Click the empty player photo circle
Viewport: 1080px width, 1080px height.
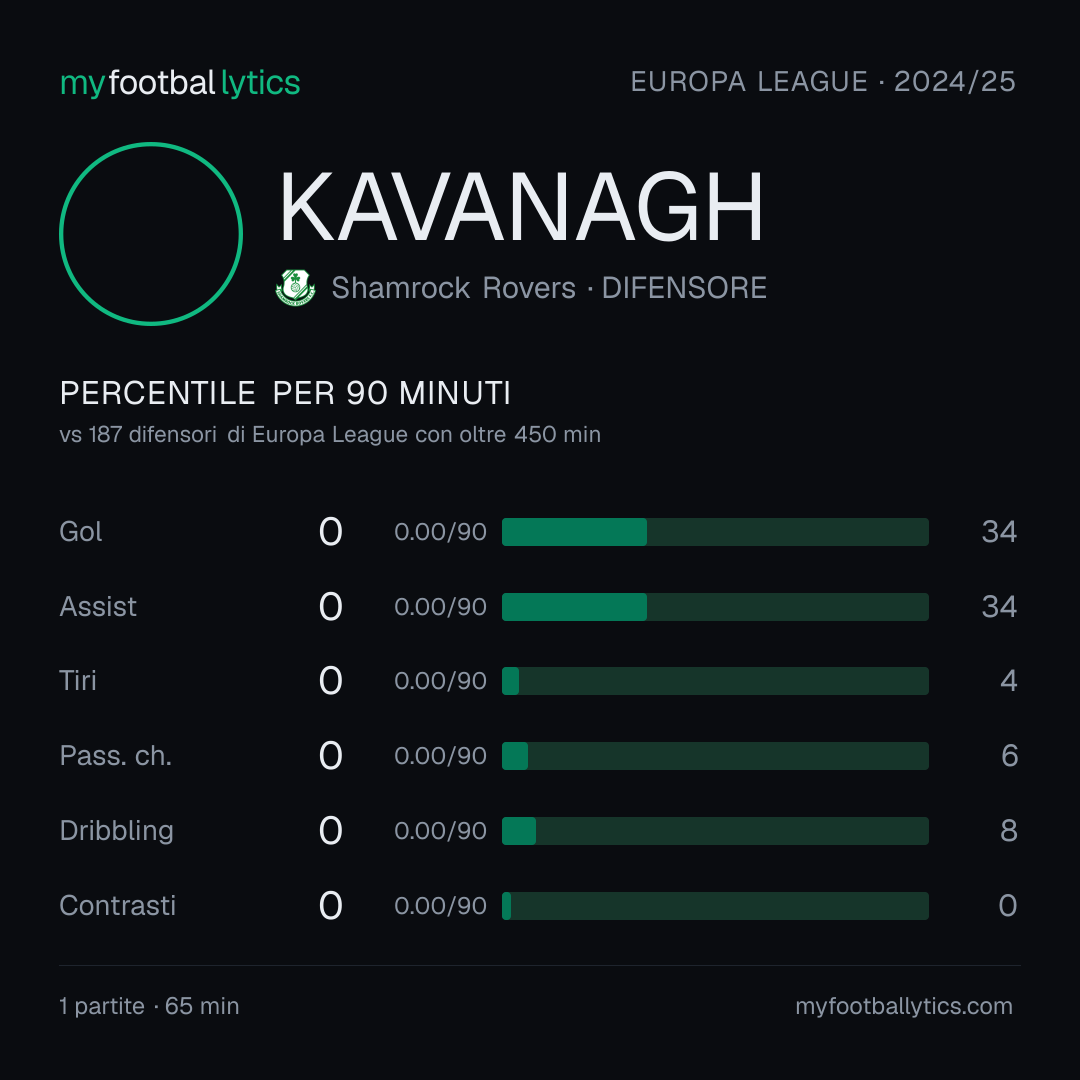[151, 233]
